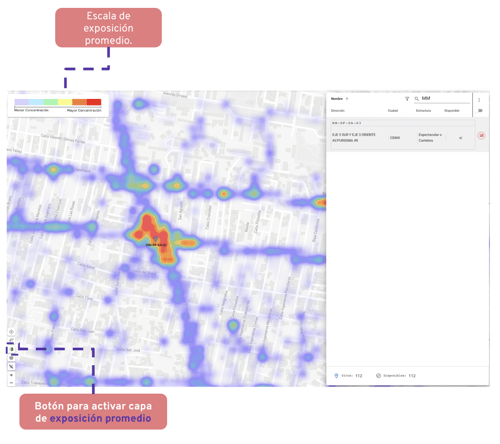Sort by the Ciudad column header
500x444 pixels.
pos(393,111)
